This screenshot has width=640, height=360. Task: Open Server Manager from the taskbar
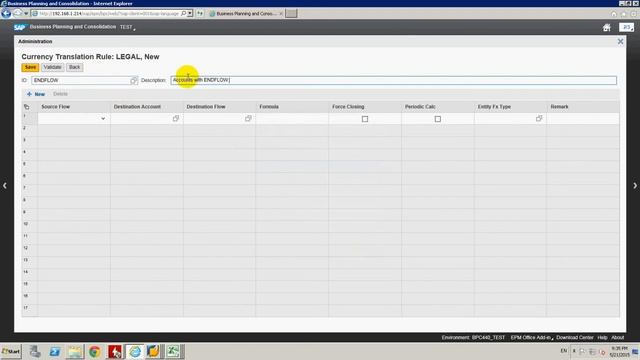coord(35,351)
